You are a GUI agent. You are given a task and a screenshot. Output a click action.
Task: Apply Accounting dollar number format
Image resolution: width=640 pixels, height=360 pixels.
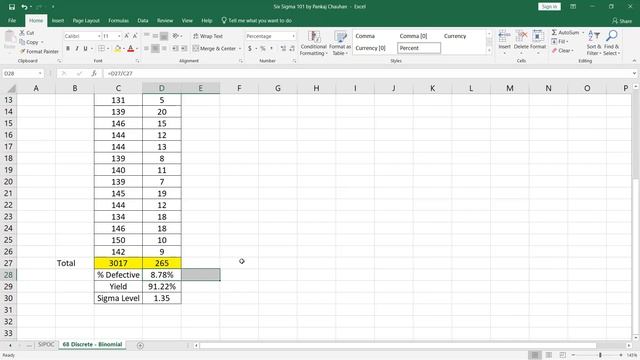[x=250, y=49]
